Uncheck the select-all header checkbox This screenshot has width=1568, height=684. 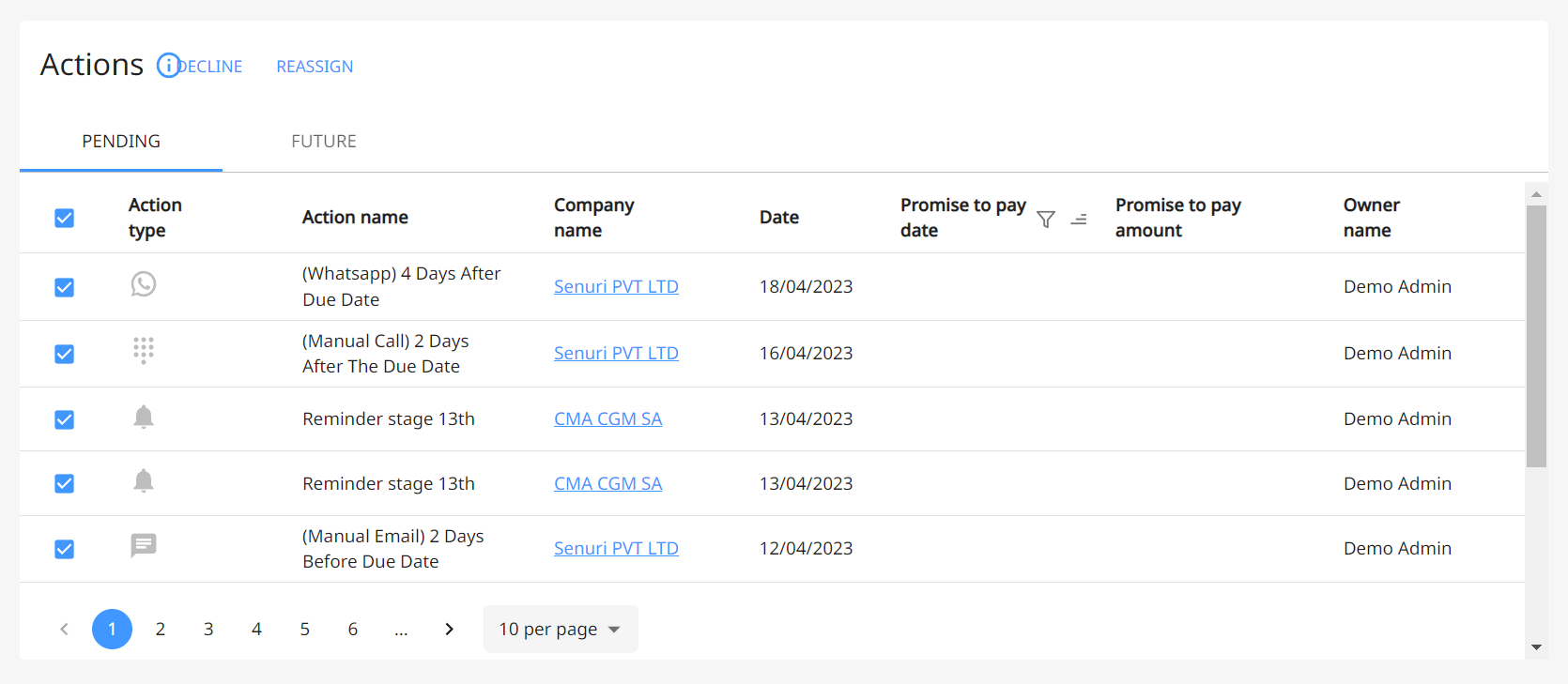pyautogui.click(x=64, y=218)
